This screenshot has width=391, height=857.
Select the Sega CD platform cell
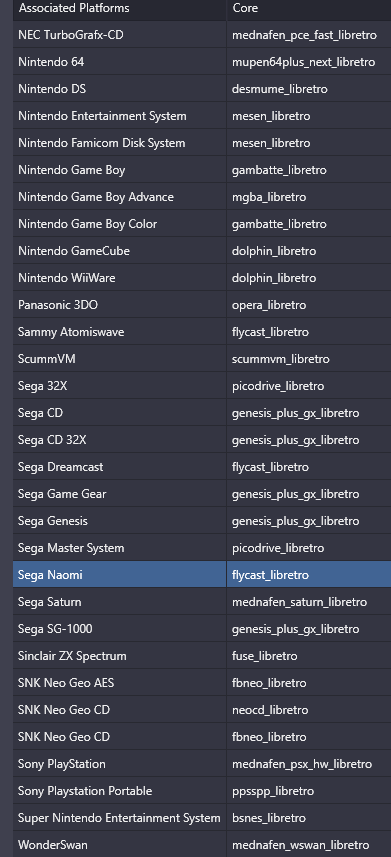click(x=120, y=413)
